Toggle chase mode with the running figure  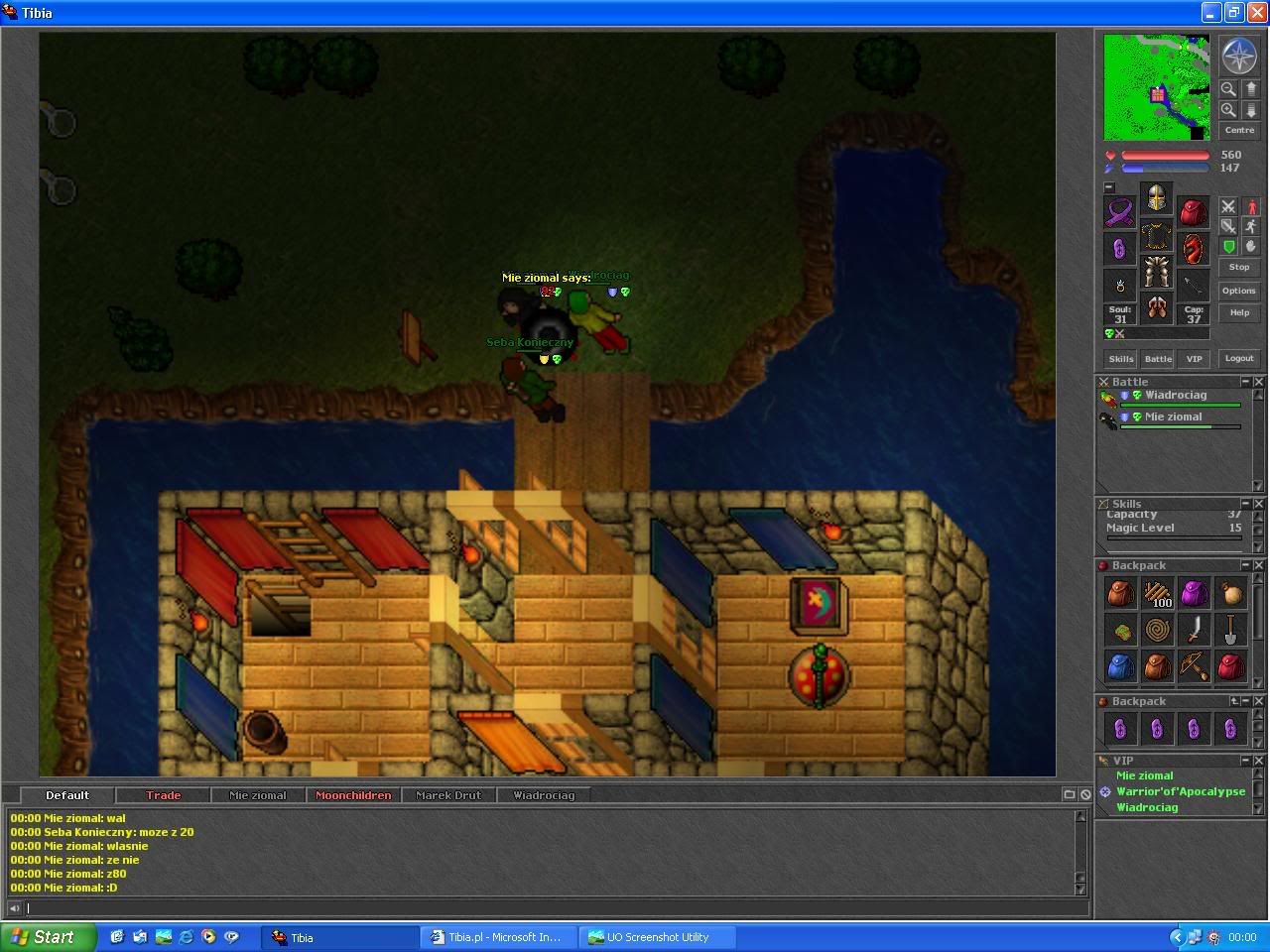(x=1251, y=226)
